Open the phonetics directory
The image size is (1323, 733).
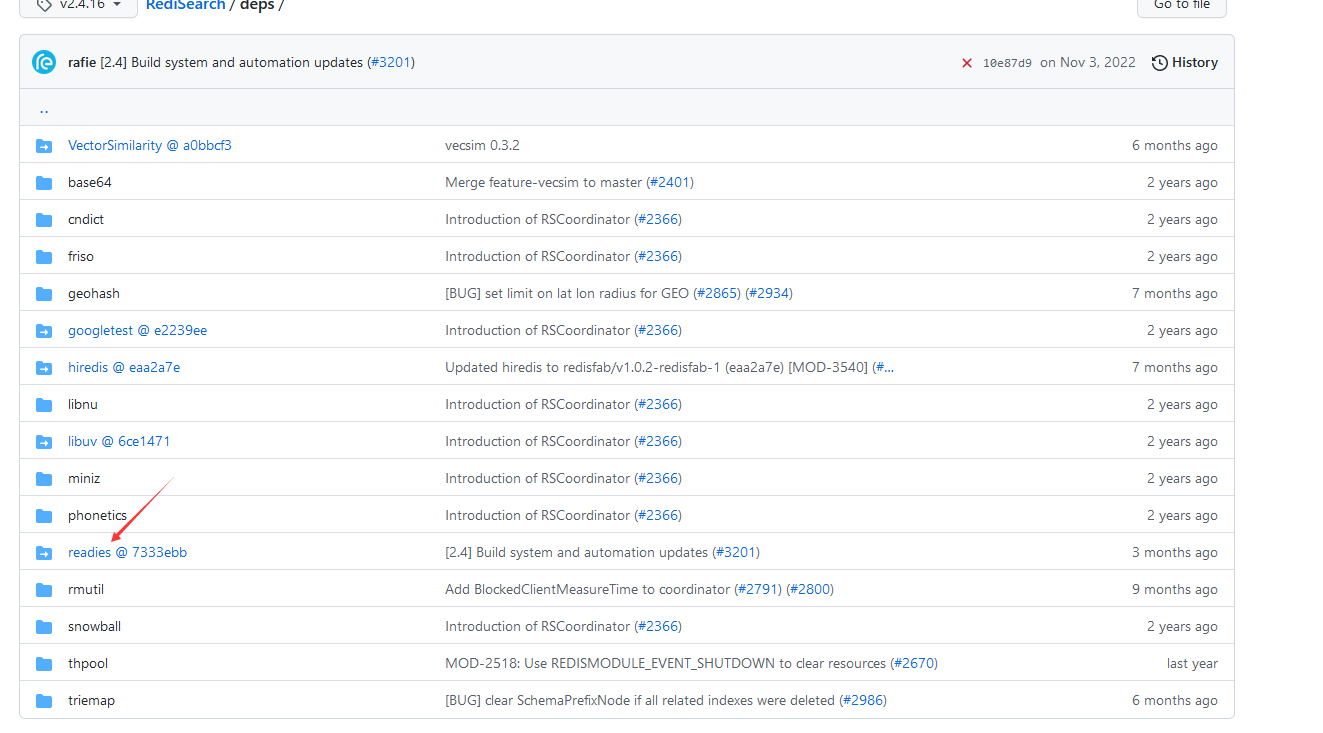98,515
